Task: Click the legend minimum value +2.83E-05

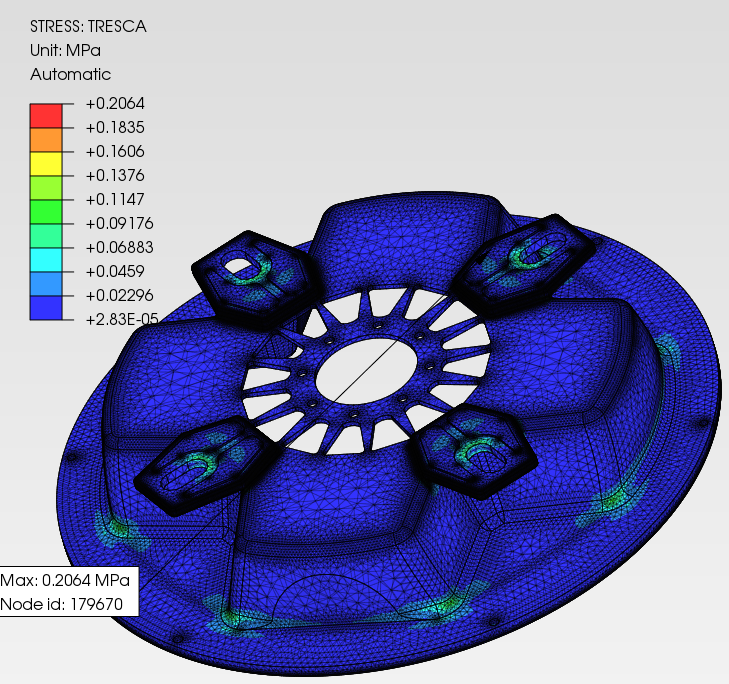Action: pyautogui.click(x=122, y=319)
